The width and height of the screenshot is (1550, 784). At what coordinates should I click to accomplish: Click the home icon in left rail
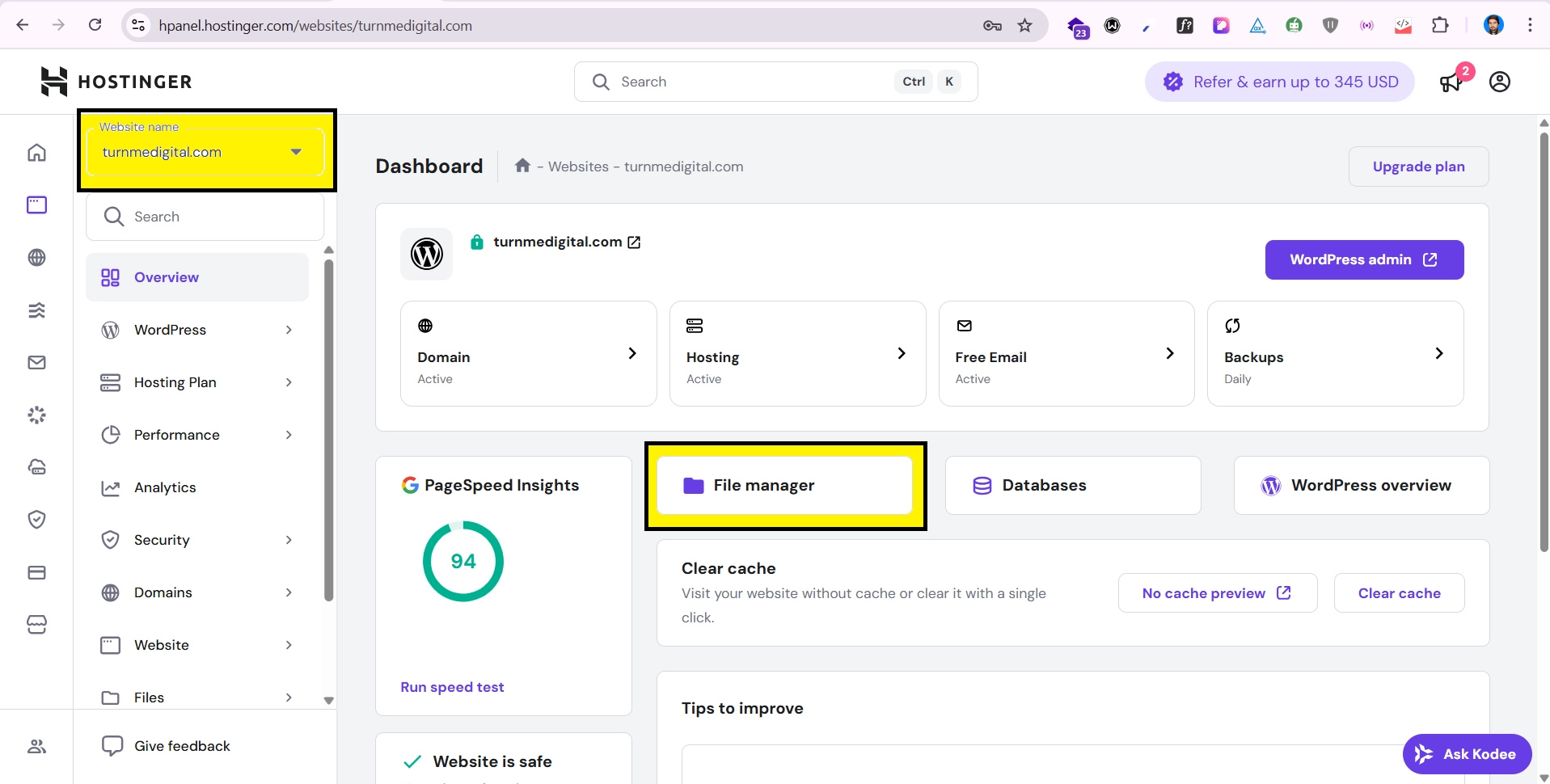coord(37,153)
